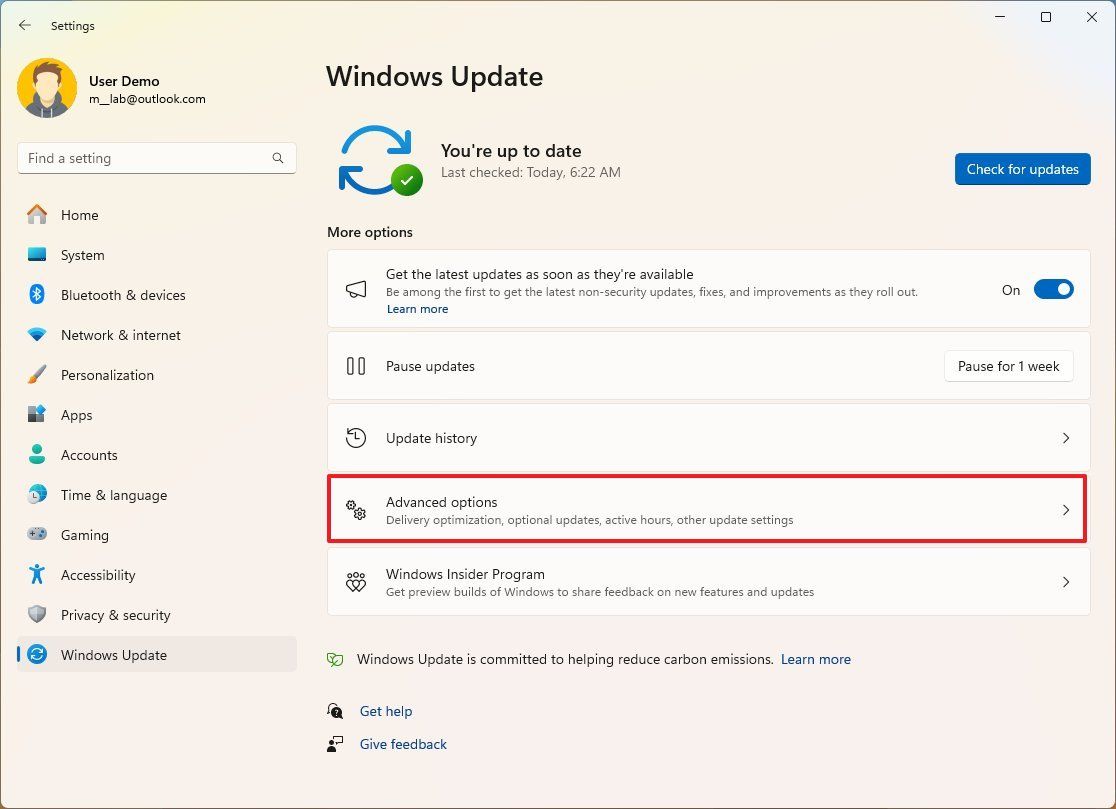Expand Update history
1116x809 pixels.
[708, 437]
